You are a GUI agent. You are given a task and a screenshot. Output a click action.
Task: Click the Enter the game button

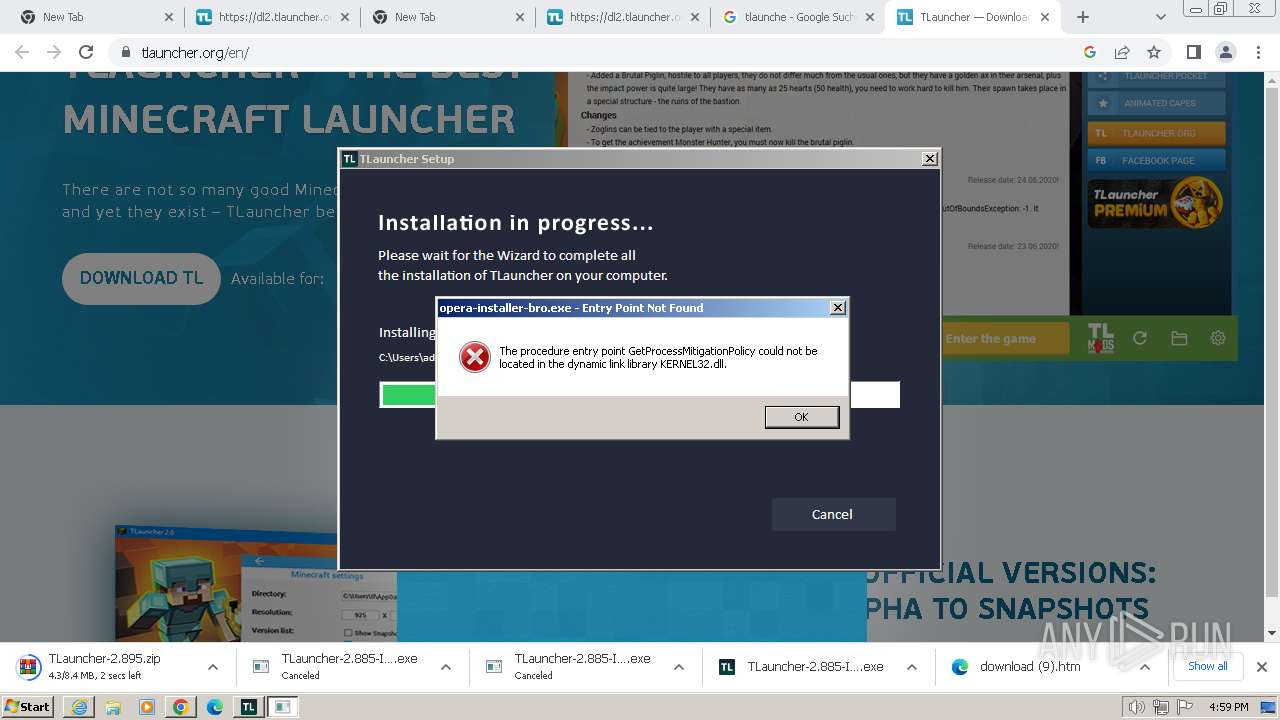click(x=1003, y=338)
